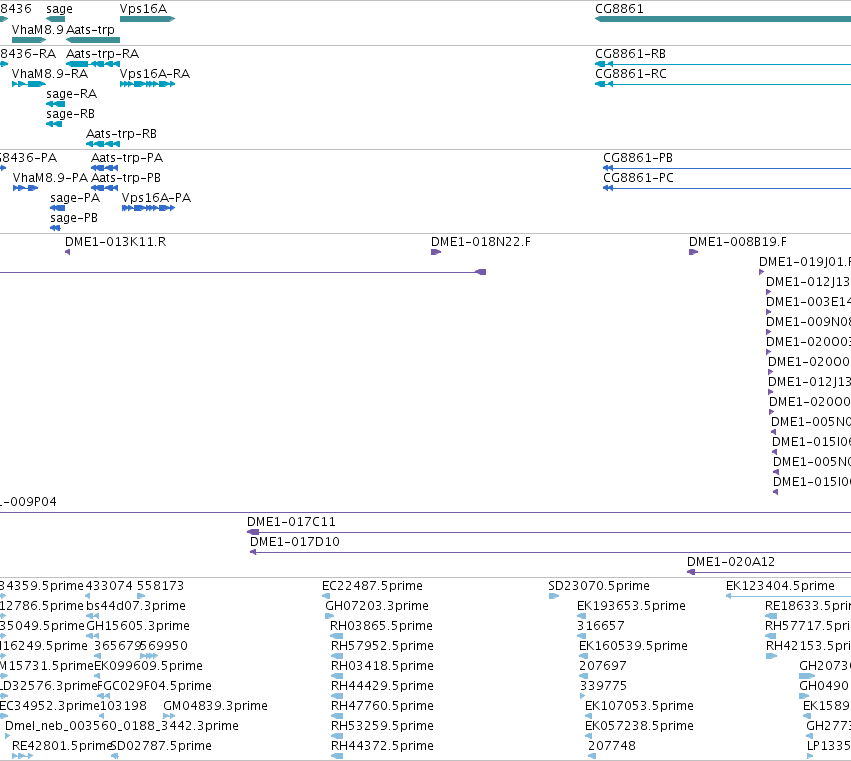Select EST EK057238.5prime

[588, 737]
